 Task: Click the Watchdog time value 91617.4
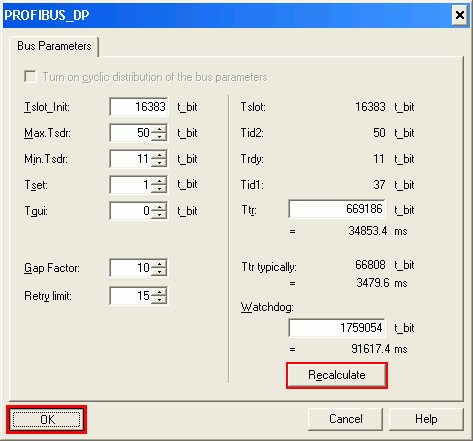[371, 349]
